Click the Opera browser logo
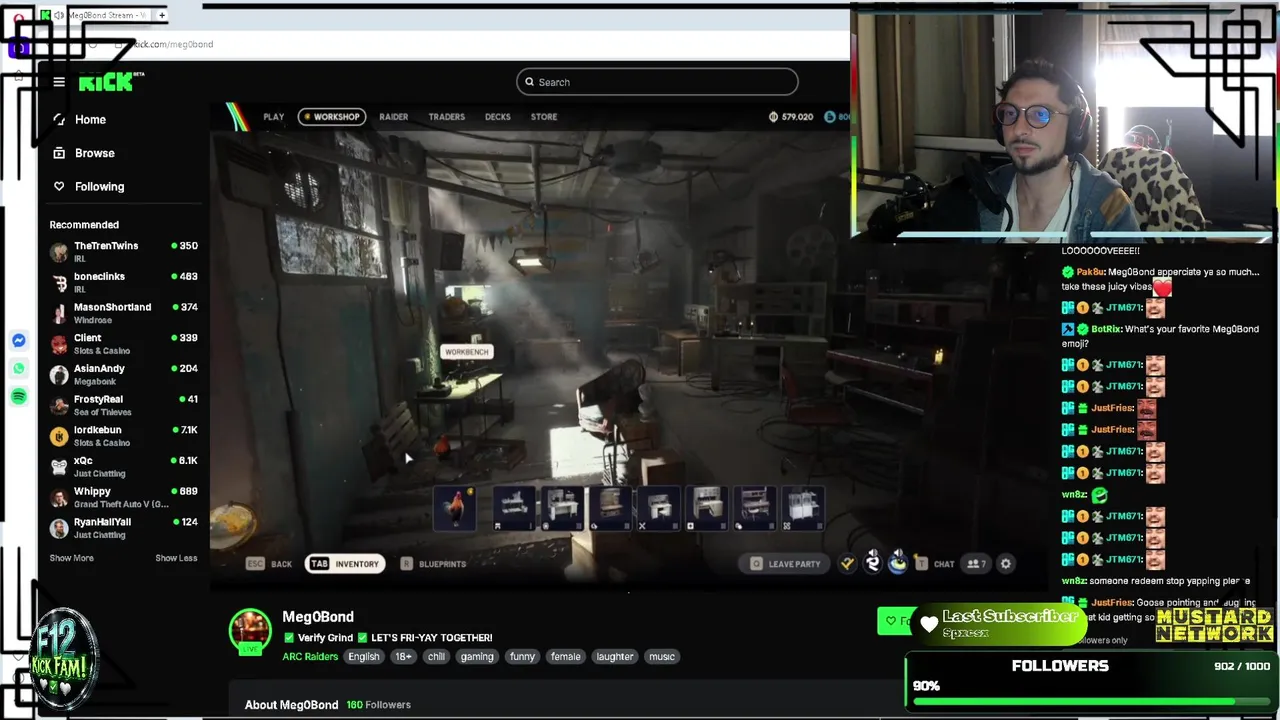 pyautogui.click(x=19, y=18)
